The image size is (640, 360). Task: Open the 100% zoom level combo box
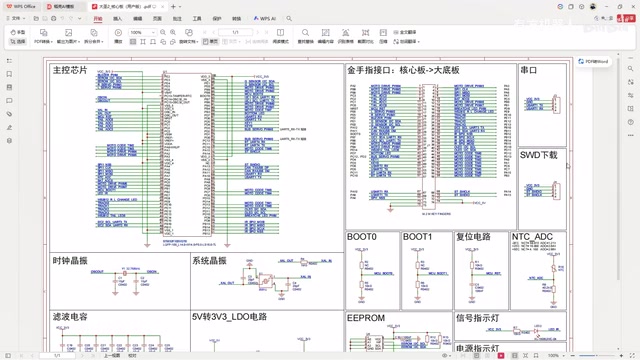[142, 32]
